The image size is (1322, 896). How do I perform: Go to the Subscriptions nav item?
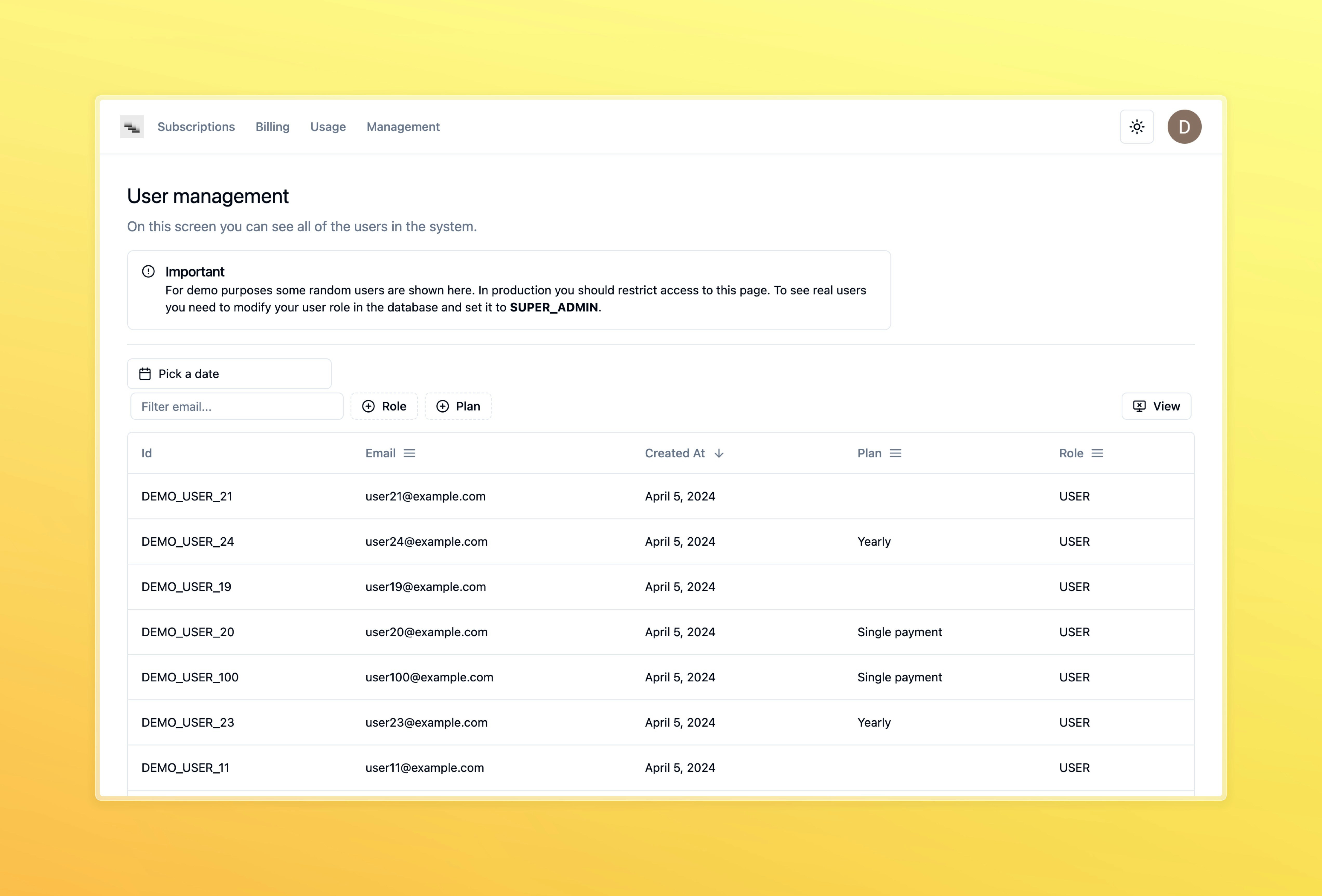pos(196,127)
